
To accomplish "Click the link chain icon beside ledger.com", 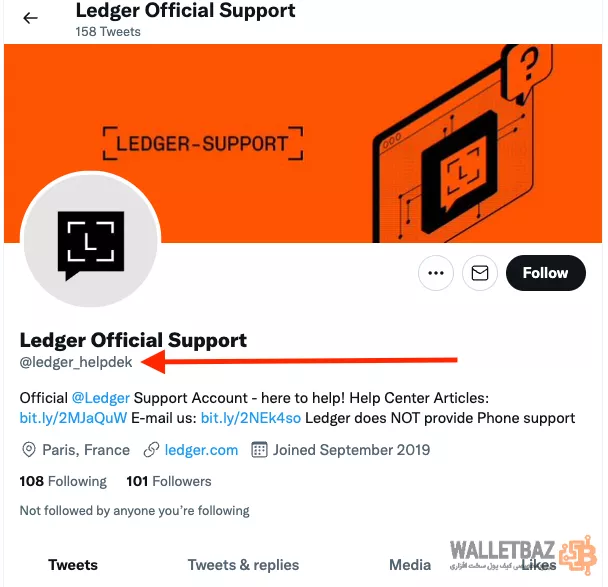I will pyautogui.click(x=151, y=450).
